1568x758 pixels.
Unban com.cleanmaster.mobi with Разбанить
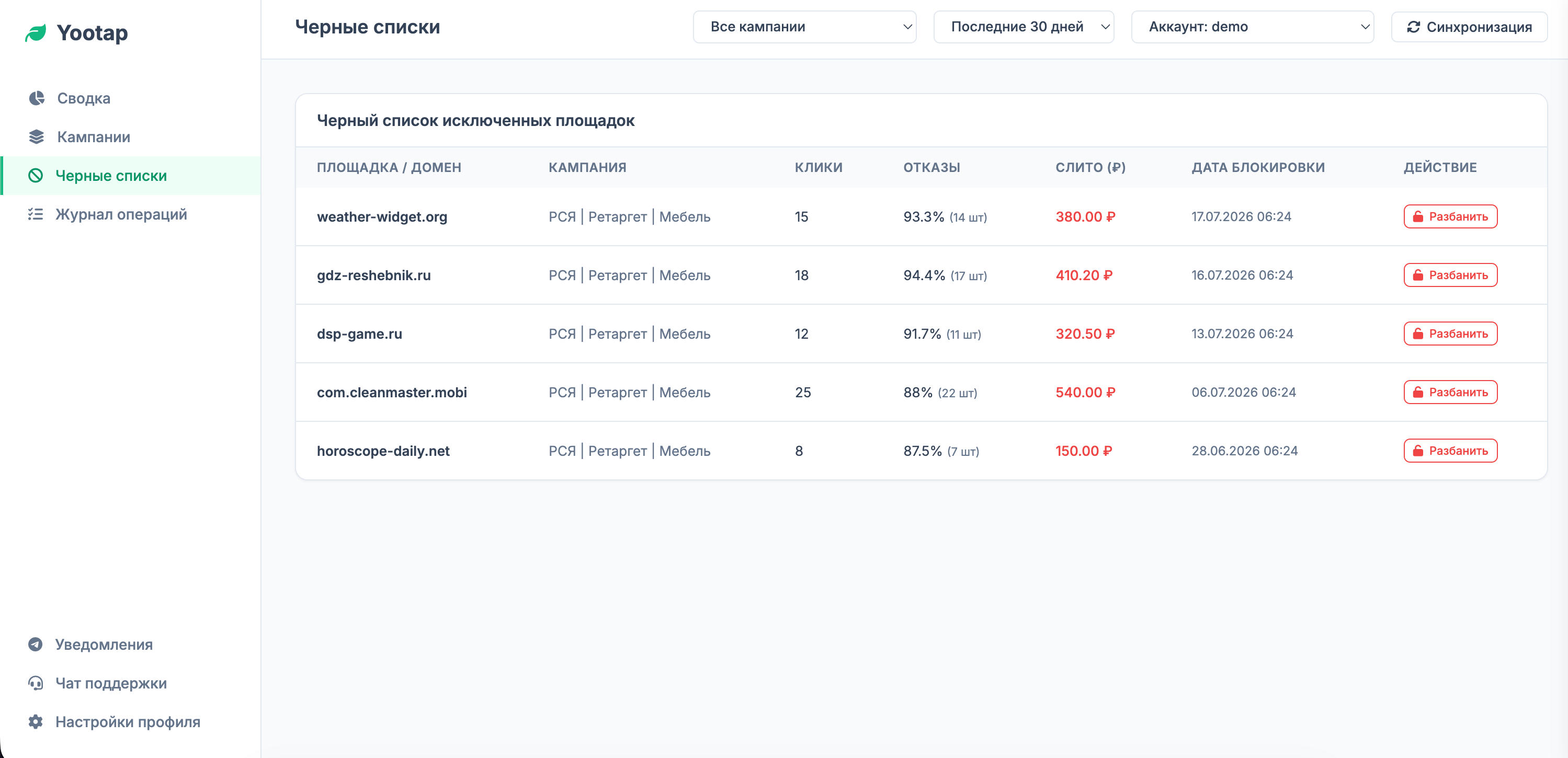[1450, 393]
